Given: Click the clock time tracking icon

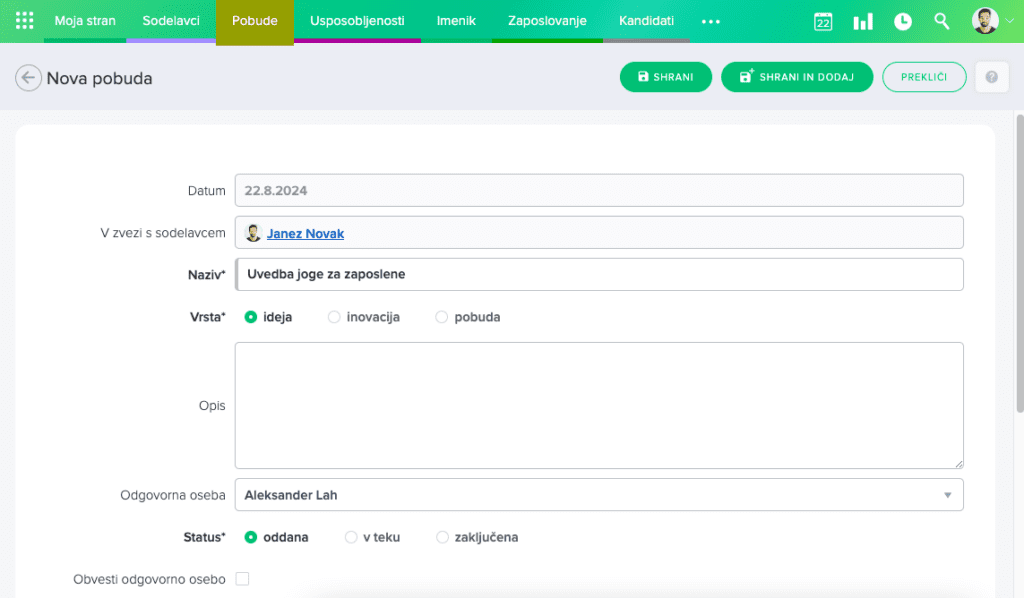Looking at the screenshot, I should [x=902, y=22].
